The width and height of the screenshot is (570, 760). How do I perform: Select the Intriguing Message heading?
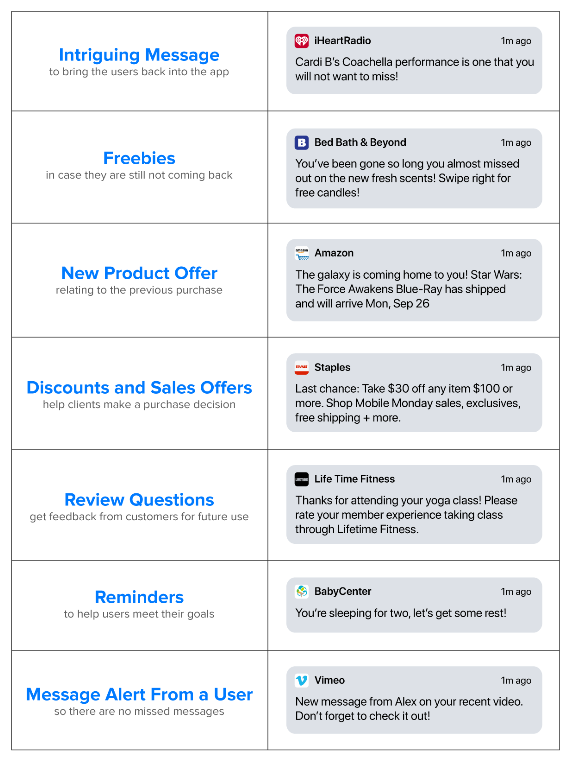(139, 55)
